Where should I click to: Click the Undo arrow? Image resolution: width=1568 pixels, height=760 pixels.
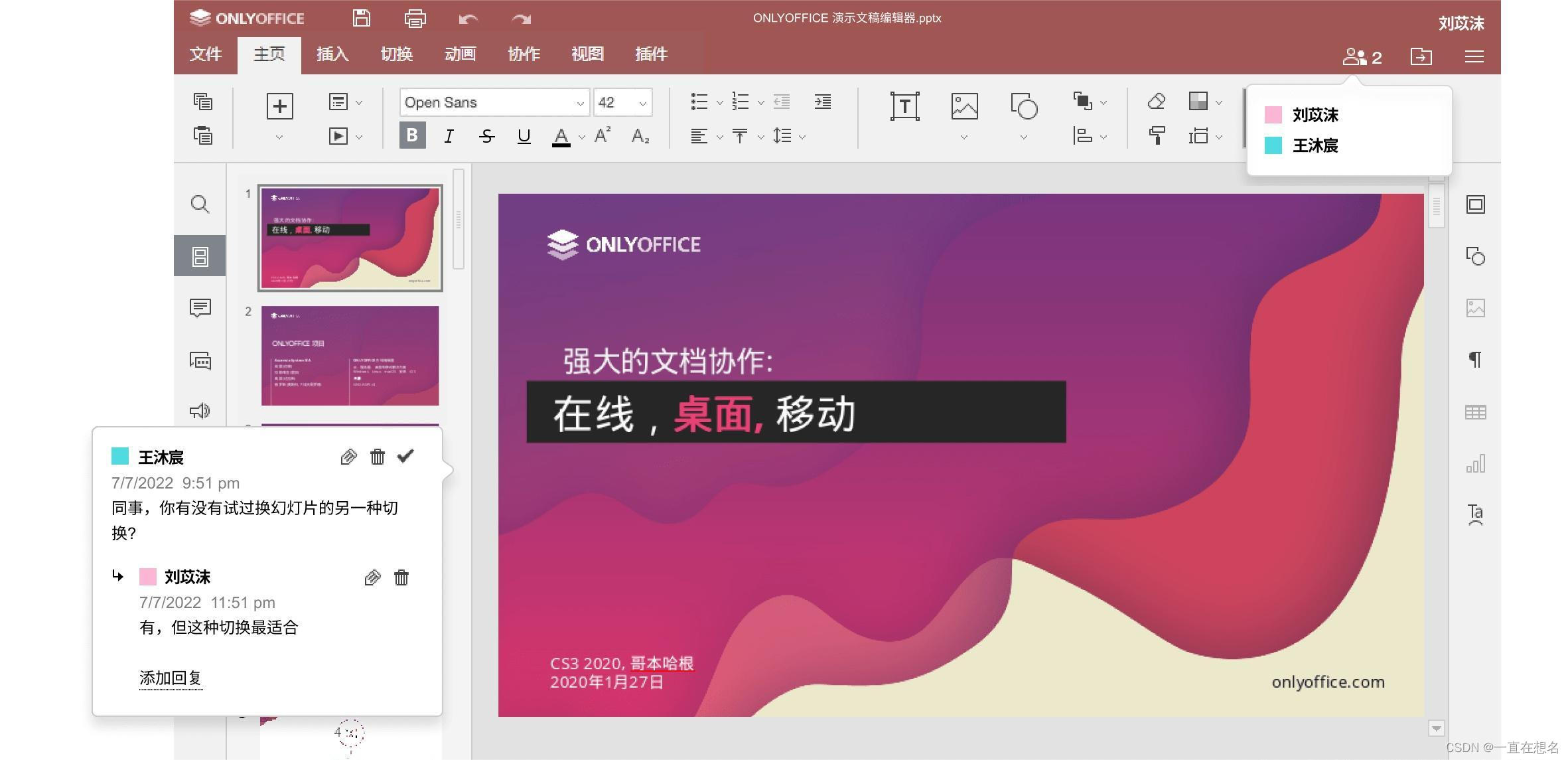[467, 19]
